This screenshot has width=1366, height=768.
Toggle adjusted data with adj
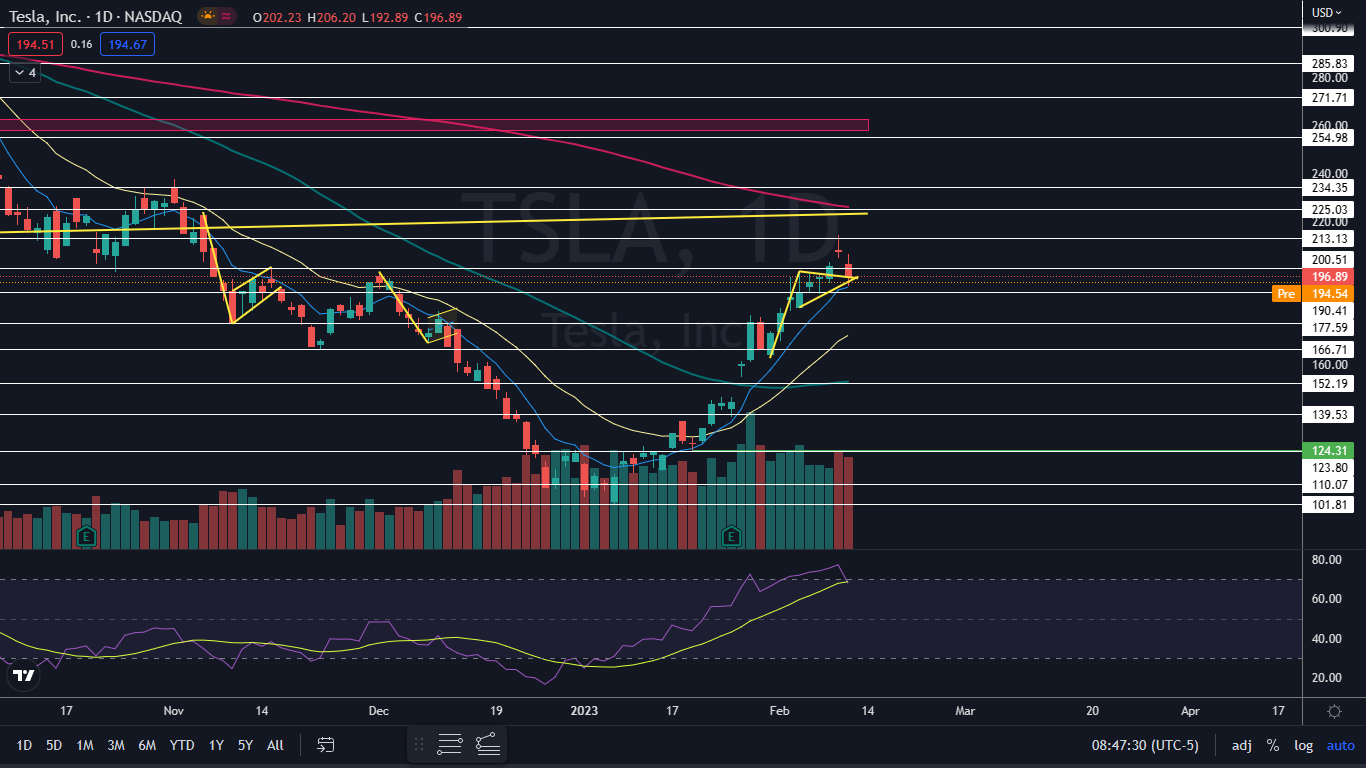pyautogui.click(x=1241, y=745)
